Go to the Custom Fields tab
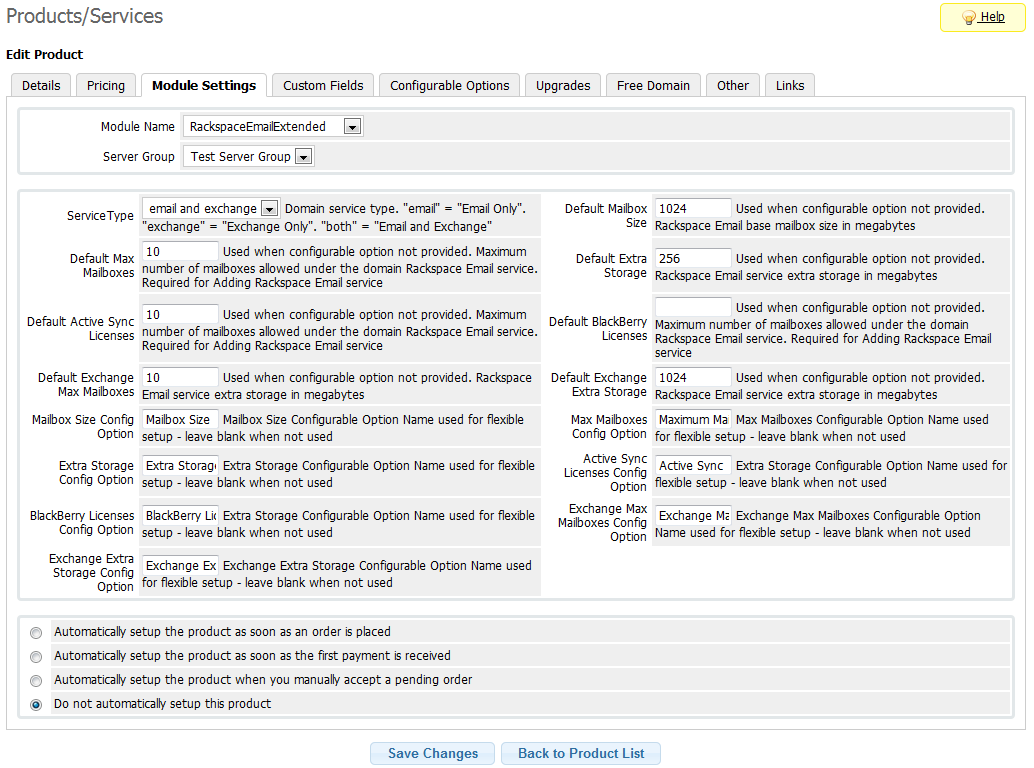Screen dimensions: 1034x768 click(x=322, y=85)
